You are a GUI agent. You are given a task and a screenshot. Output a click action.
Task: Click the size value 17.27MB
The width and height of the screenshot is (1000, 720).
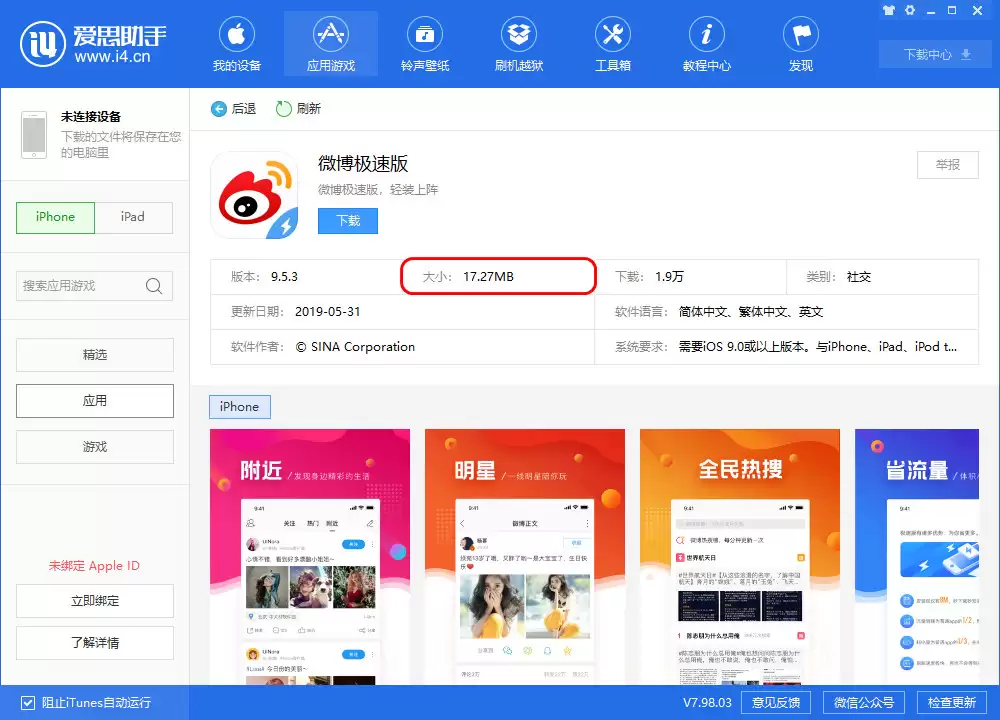pyautogui.click(x=489, y=277)
